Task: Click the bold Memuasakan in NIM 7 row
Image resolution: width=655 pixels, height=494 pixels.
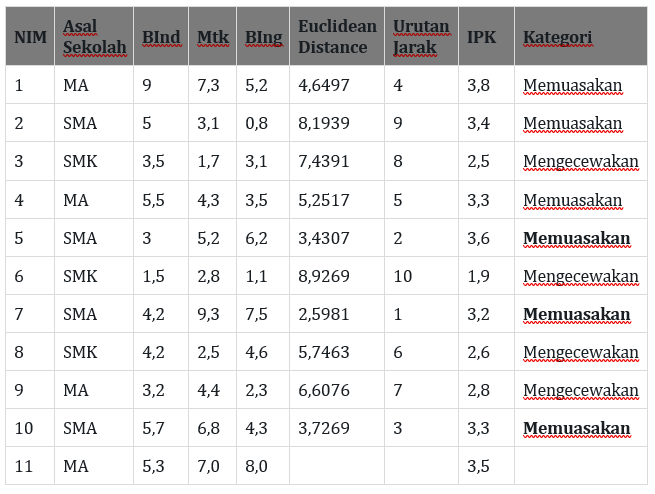Action: (x=577, y=315)
